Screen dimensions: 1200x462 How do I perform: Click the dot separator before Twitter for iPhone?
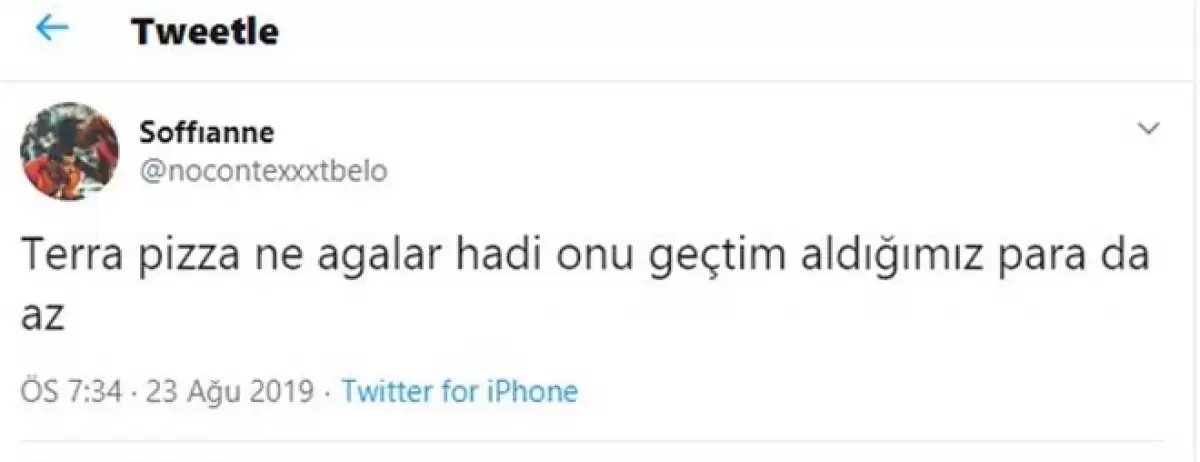(328, 391)
